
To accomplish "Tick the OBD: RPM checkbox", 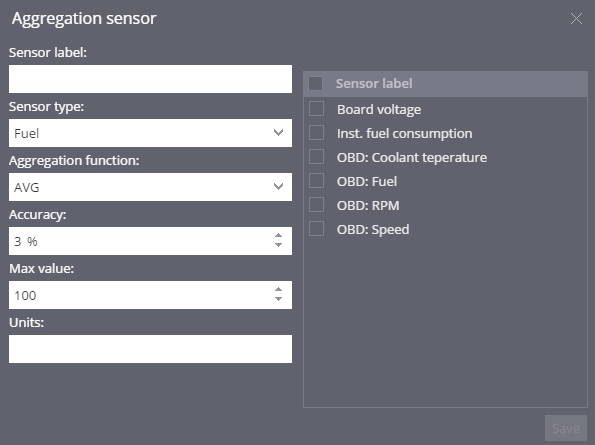I will tap(316, 204).
